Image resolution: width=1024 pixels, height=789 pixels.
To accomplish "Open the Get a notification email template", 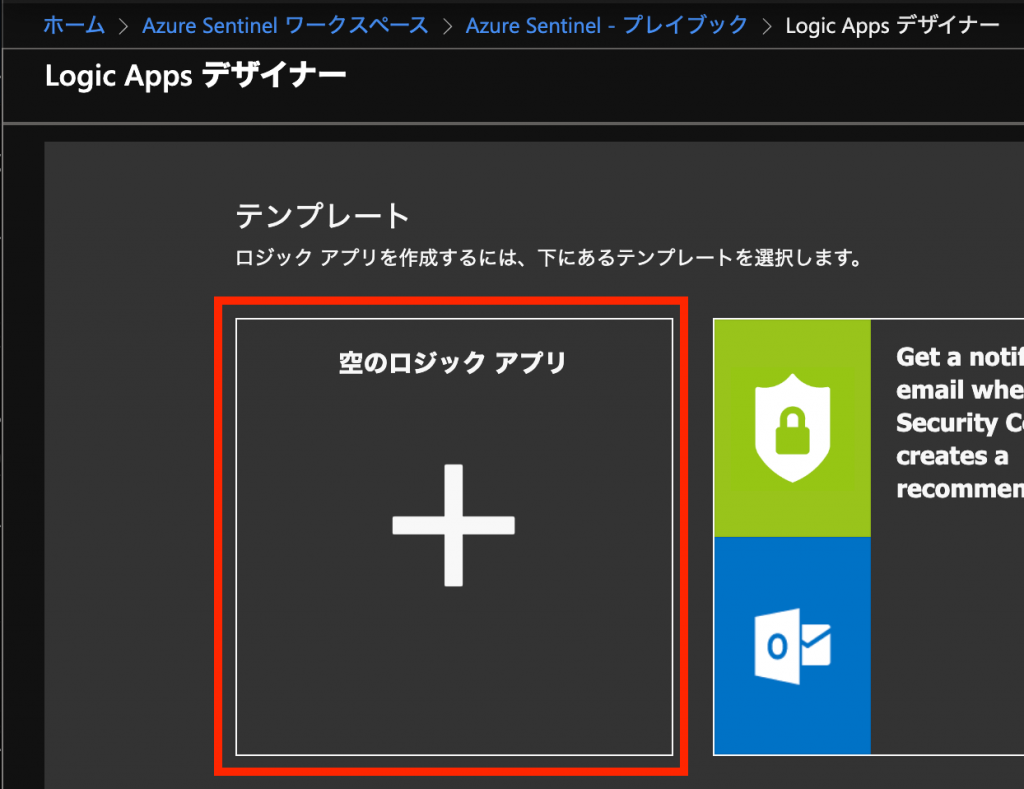I will (x=869, y=537).
